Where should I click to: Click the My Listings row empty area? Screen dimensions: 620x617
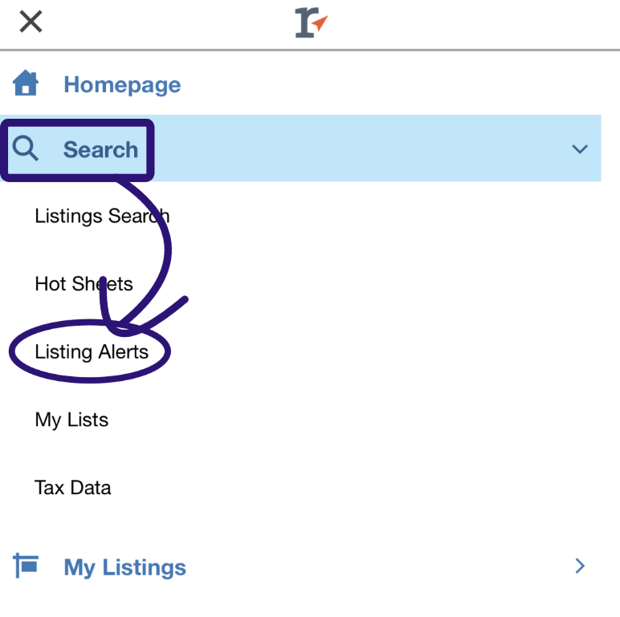pos(380,567)
